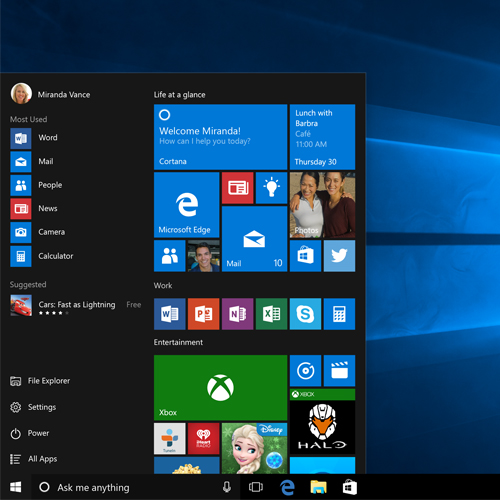The image size is (500, 500).
Task: Click the microphone icon in search box
Action: (x=227, y=487)
